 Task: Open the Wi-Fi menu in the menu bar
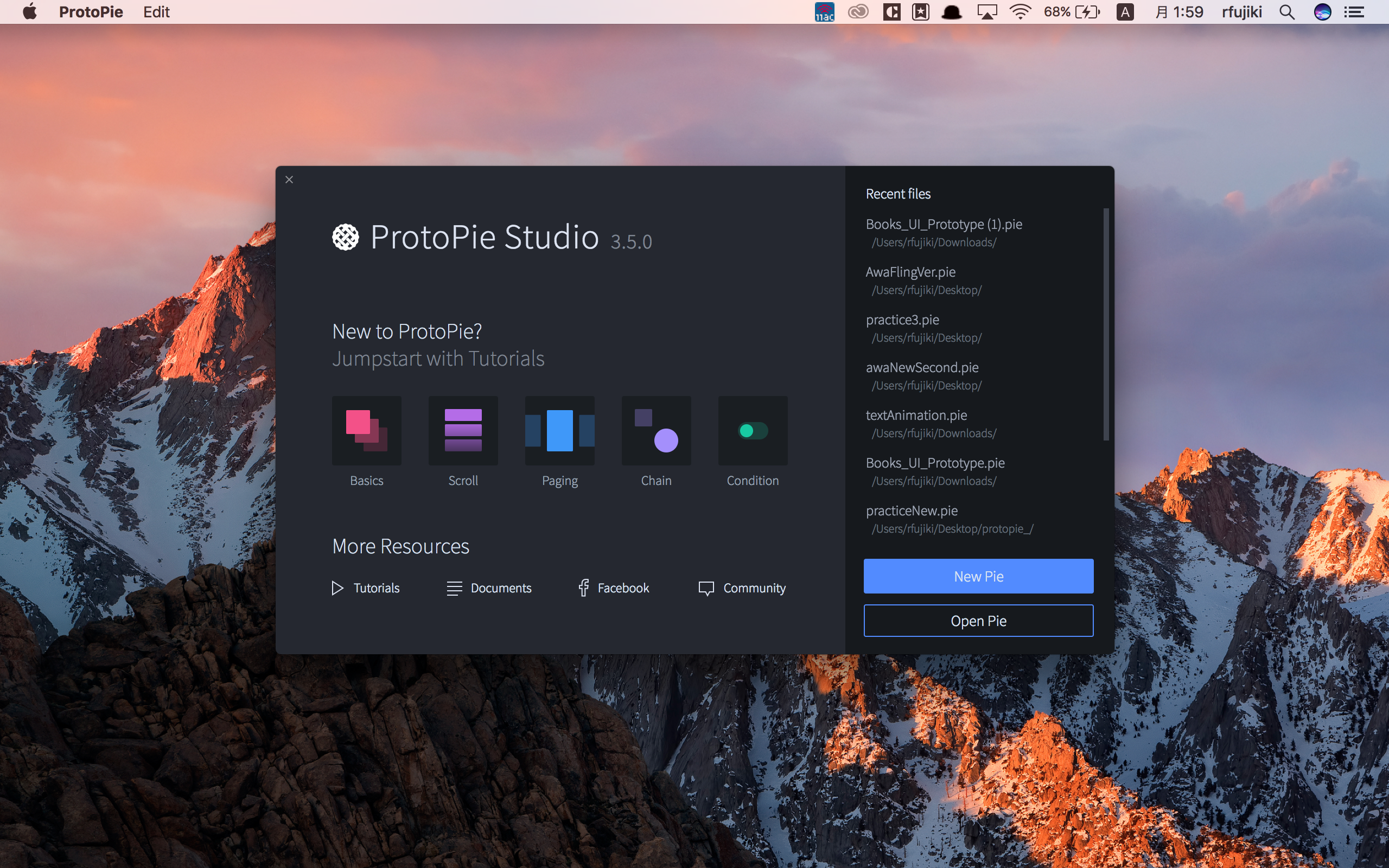[1020, 11]
